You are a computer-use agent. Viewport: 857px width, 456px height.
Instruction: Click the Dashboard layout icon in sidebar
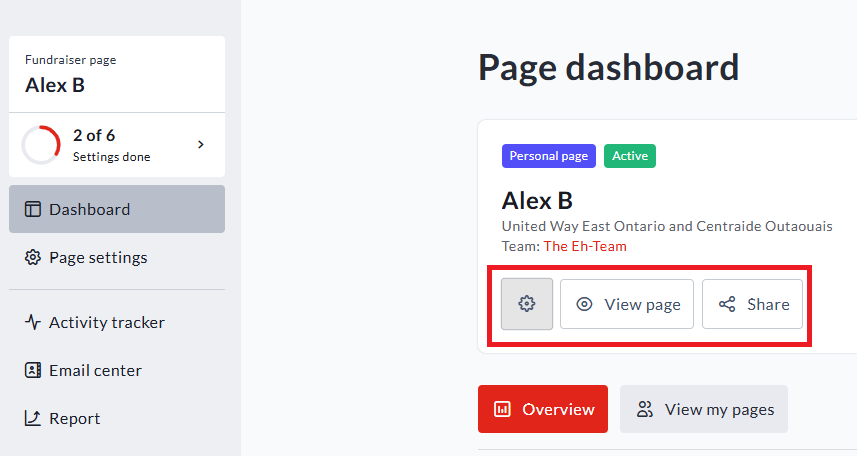(33, 209)
